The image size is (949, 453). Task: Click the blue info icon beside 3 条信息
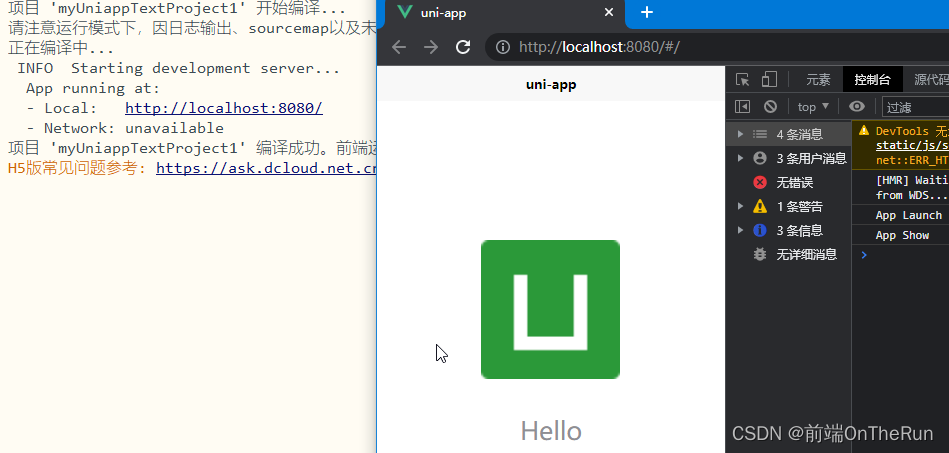coord(760,230)
